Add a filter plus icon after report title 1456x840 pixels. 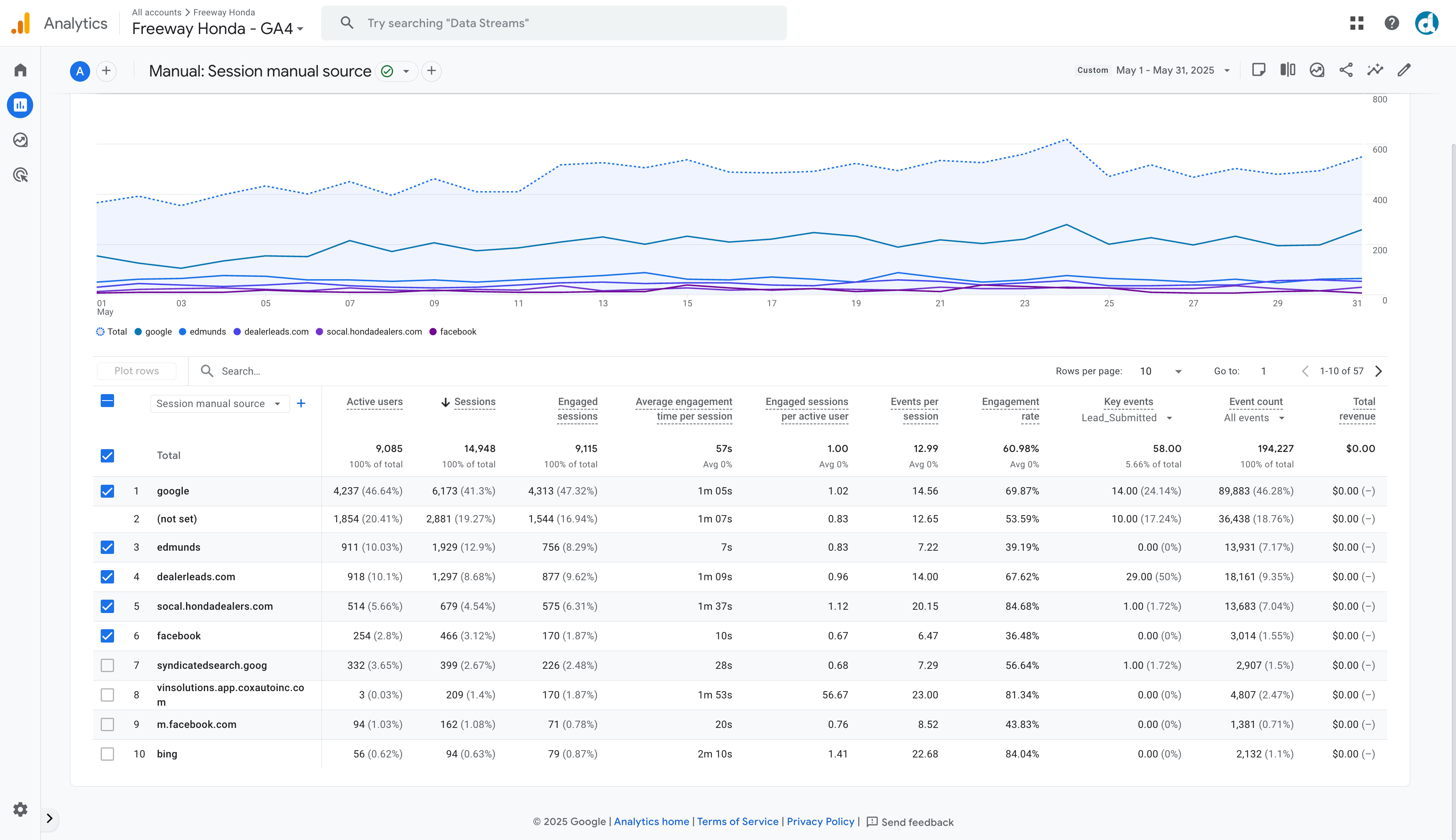point(431,71)
